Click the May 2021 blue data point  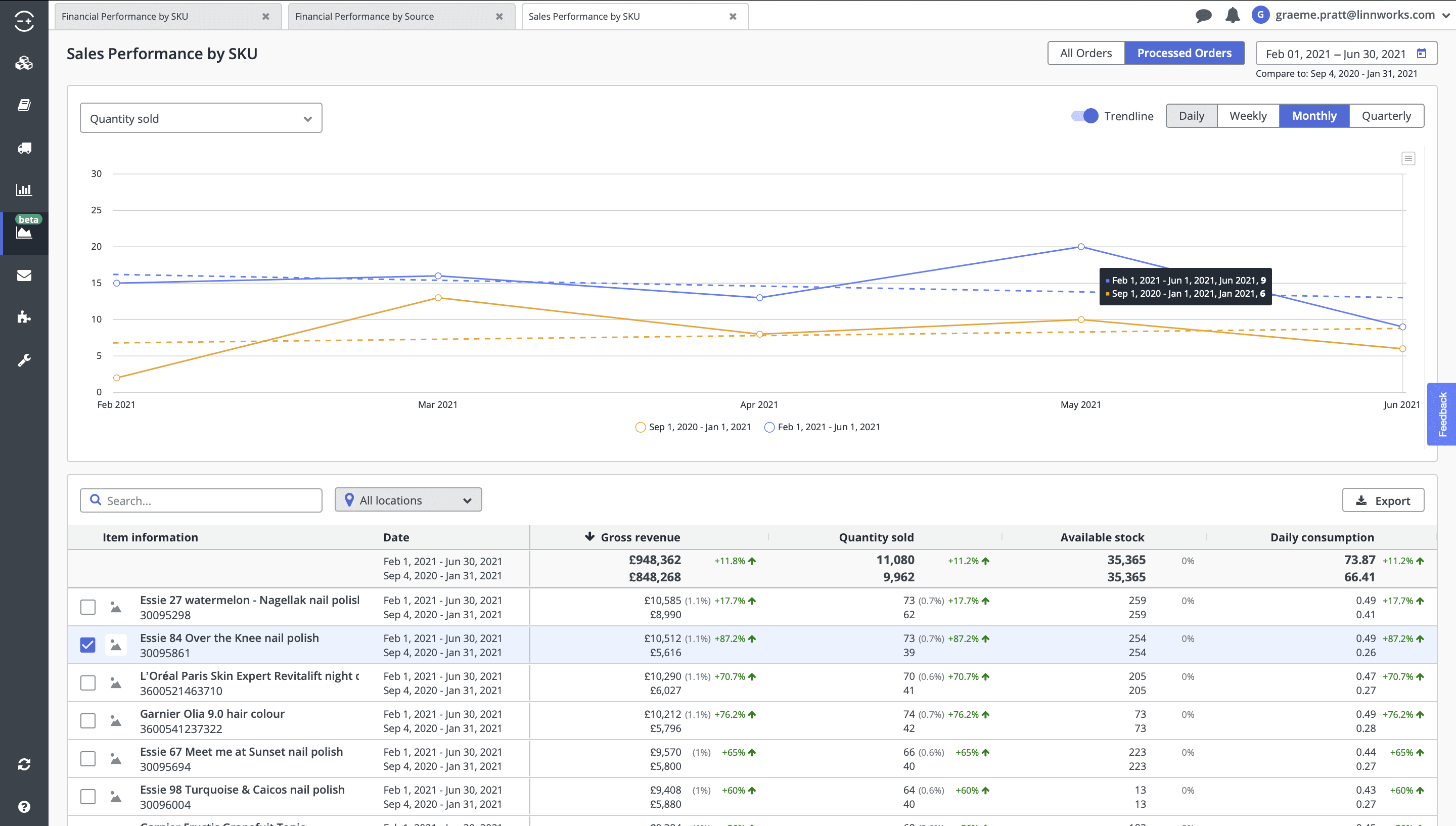tap(1080, 247)
